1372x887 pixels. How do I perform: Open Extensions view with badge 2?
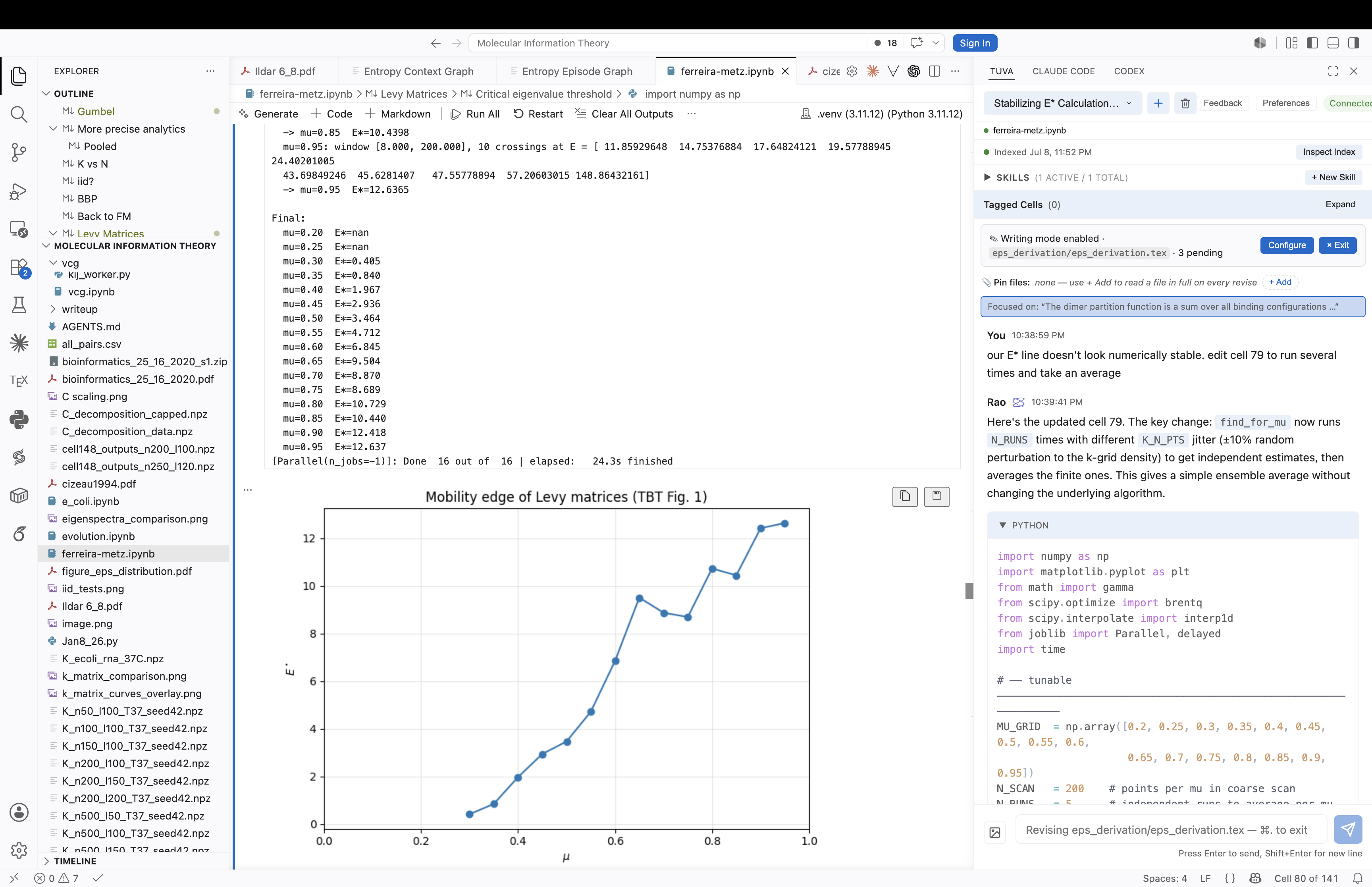point(18,267)
